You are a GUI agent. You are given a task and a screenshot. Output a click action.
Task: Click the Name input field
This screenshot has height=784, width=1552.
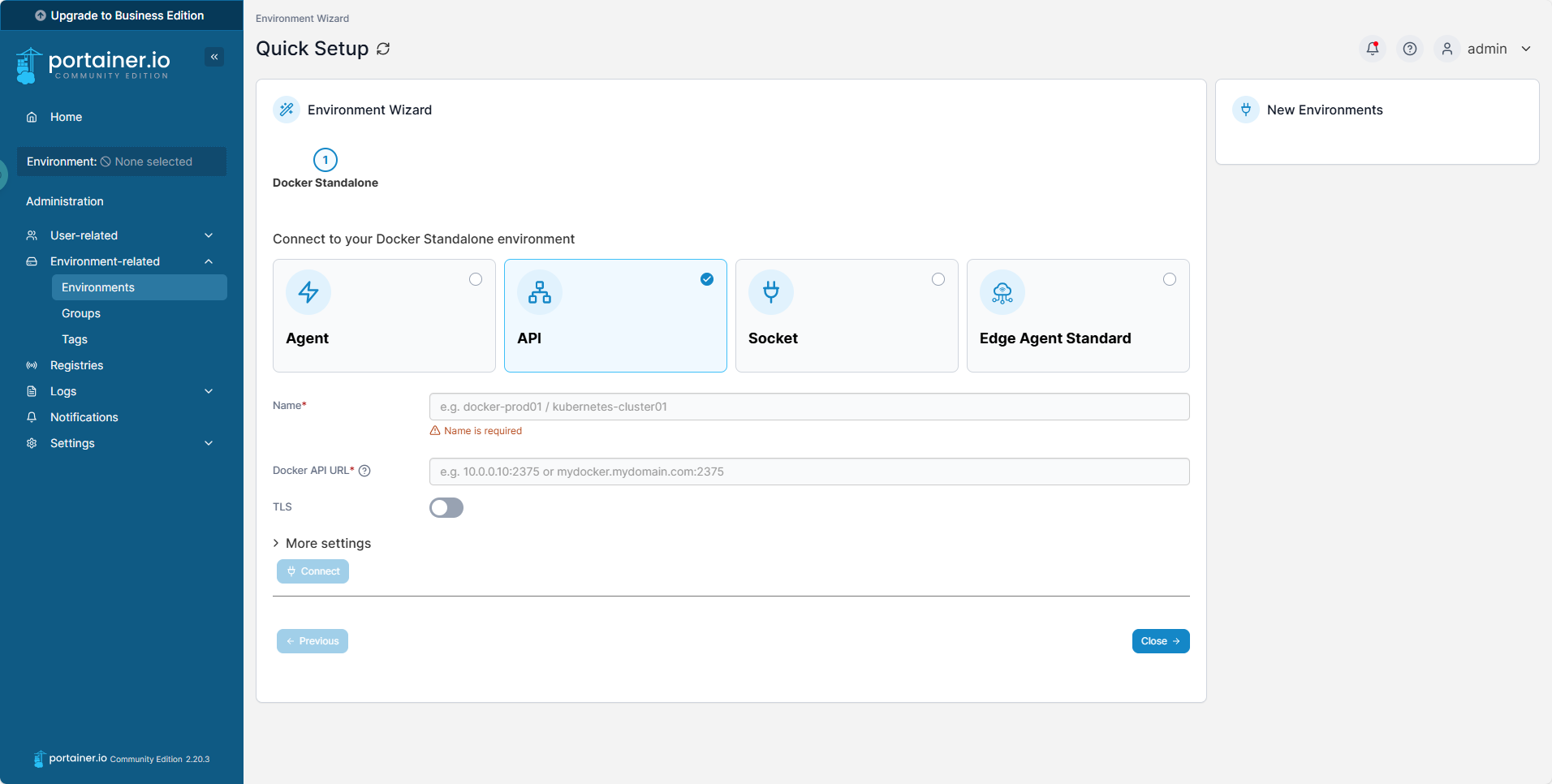click(x=808, y=407)
